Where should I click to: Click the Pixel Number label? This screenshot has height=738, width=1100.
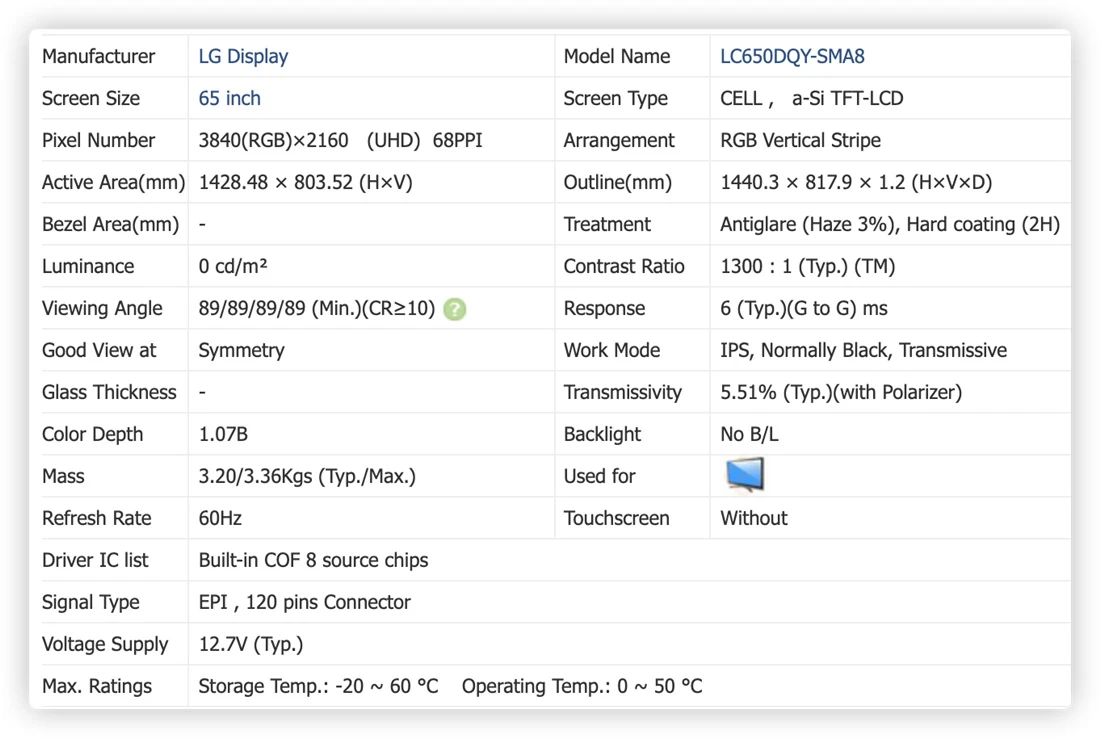(x=98, y=140)
